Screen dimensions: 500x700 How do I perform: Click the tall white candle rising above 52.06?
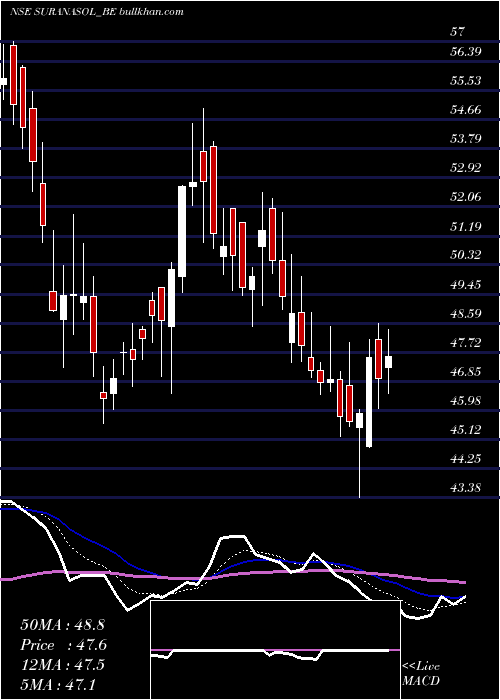[x=182, y=231]
